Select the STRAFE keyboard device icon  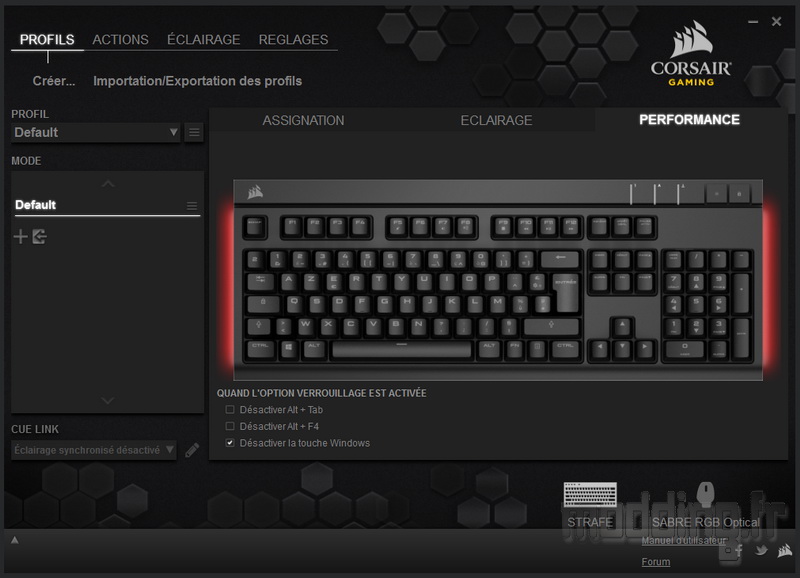point(590,494)
